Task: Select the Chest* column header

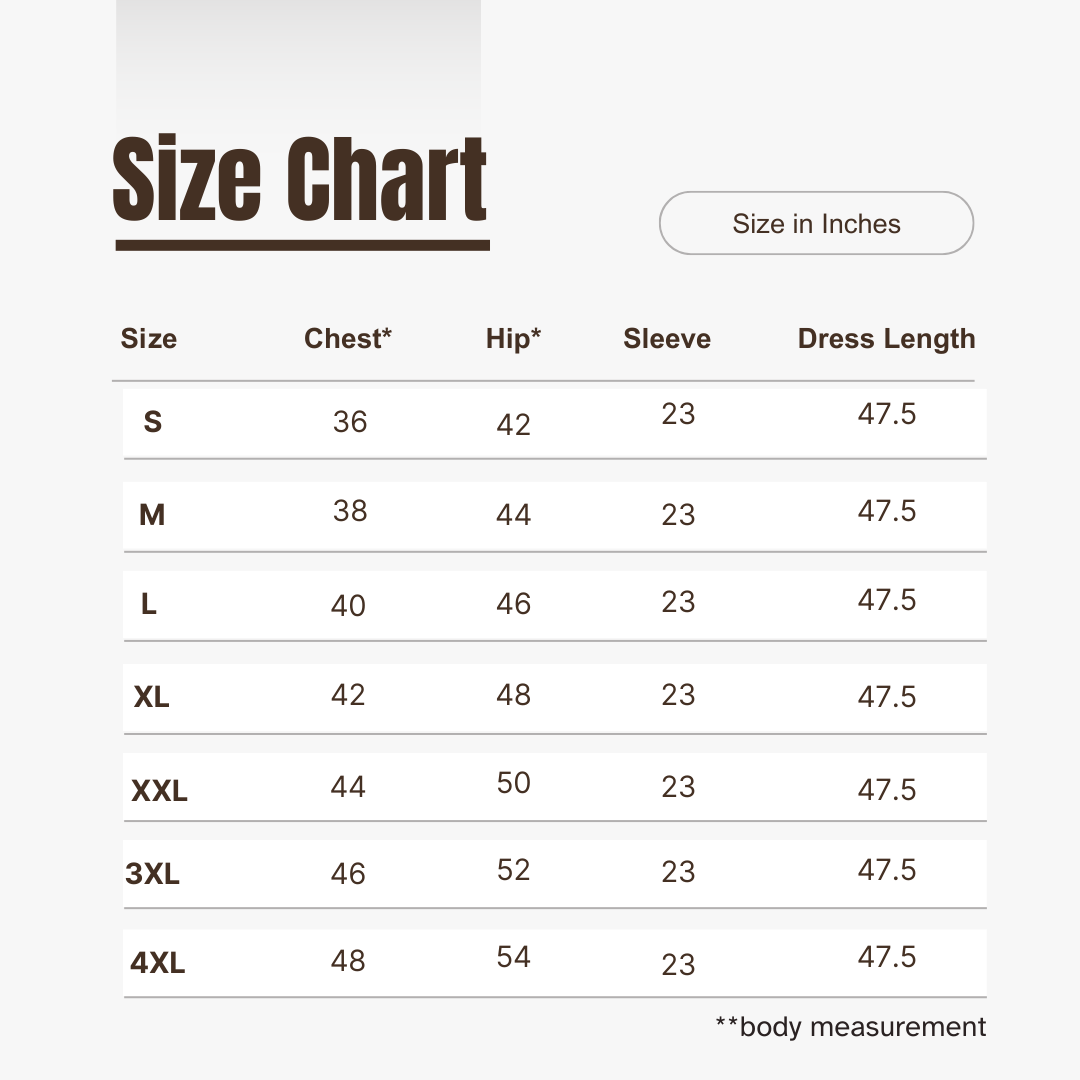Action: (x=348, y=339)
